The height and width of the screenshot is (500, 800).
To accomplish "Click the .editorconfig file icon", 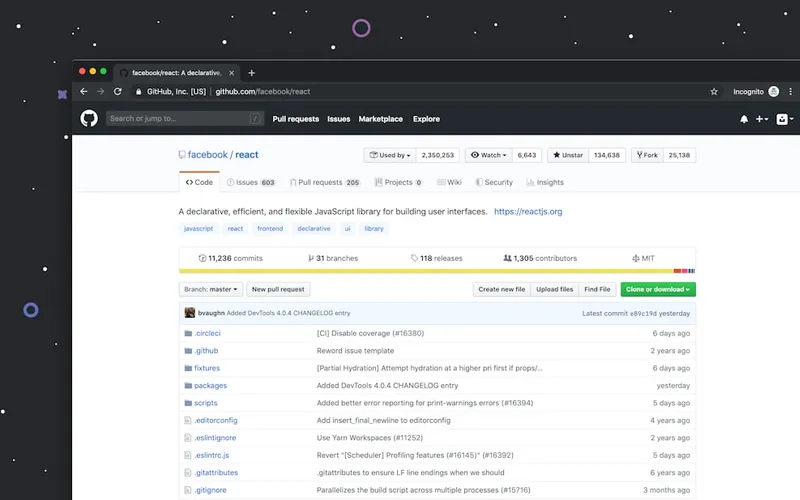I will (x=188, y=420).
